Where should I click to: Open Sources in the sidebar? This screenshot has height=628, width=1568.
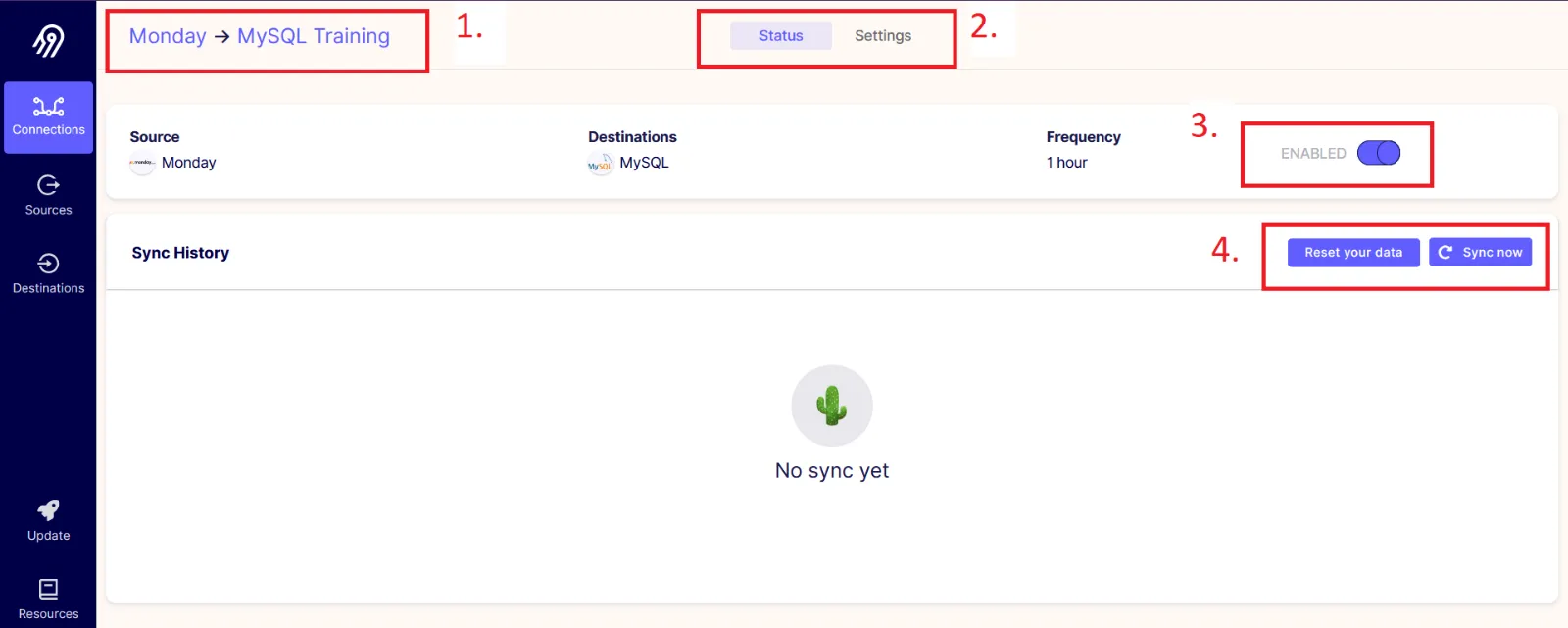point(48,196)
